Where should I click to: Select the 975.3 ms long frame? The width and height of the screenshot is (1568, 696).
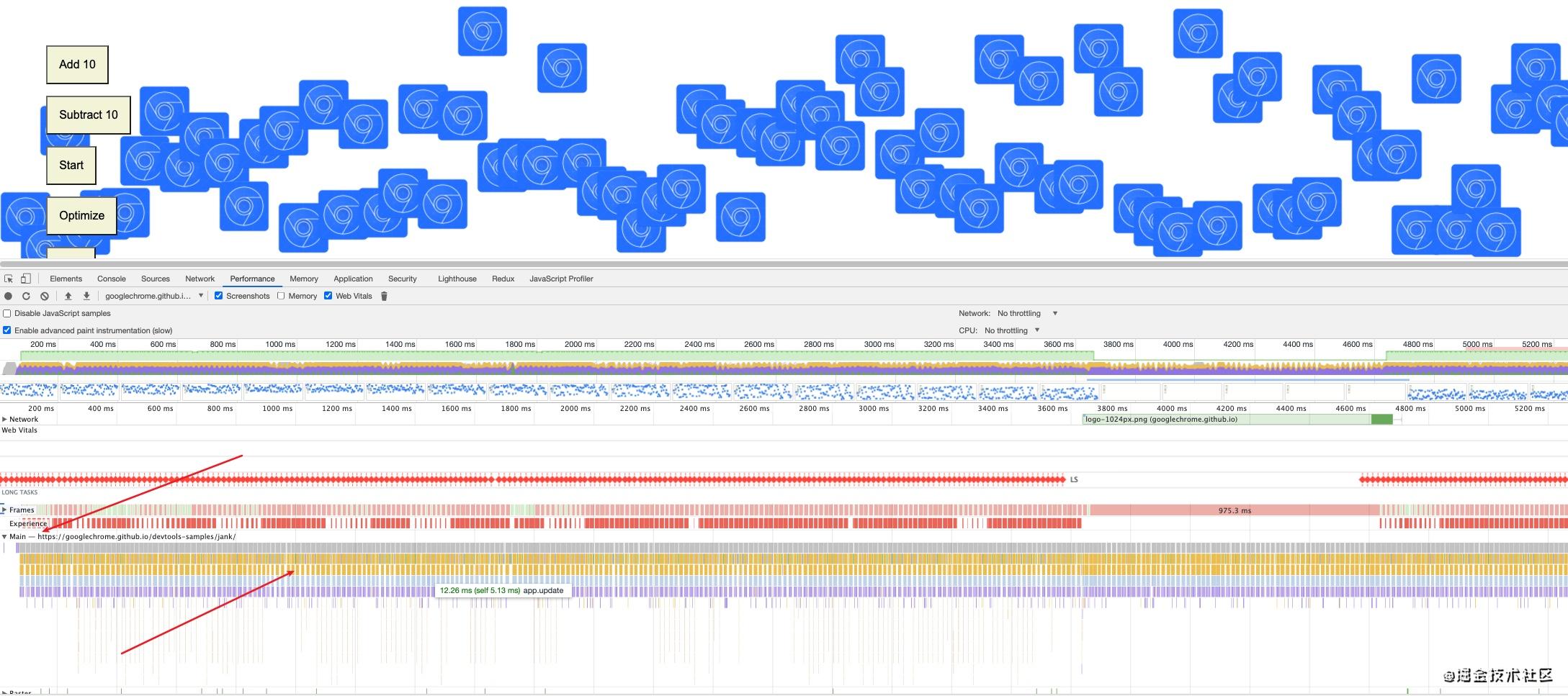1235,510
